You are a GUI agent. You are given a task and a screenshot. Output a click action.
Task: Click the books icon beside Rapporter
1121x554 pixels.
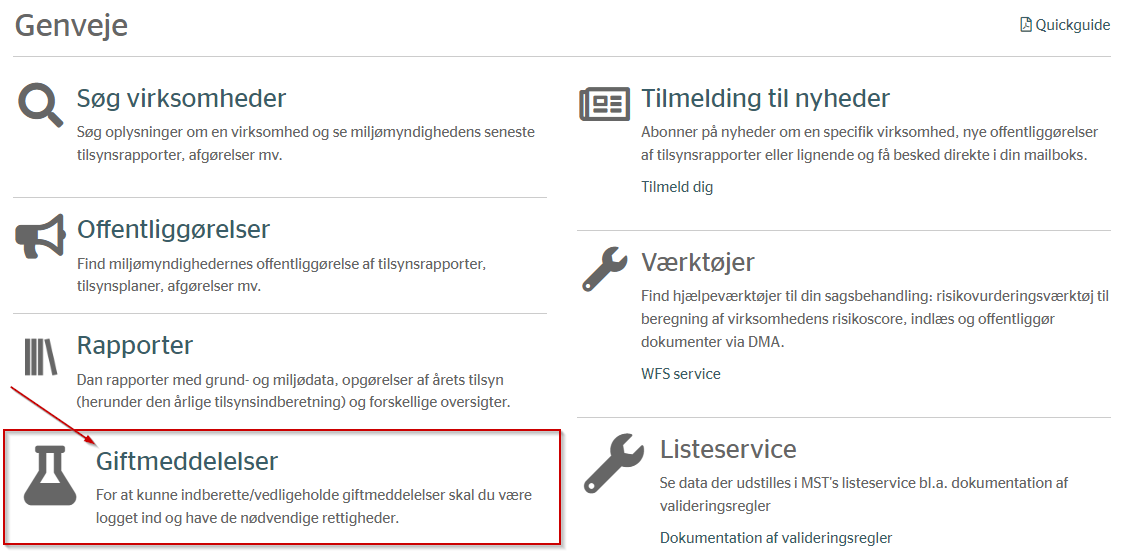[42, 358]
